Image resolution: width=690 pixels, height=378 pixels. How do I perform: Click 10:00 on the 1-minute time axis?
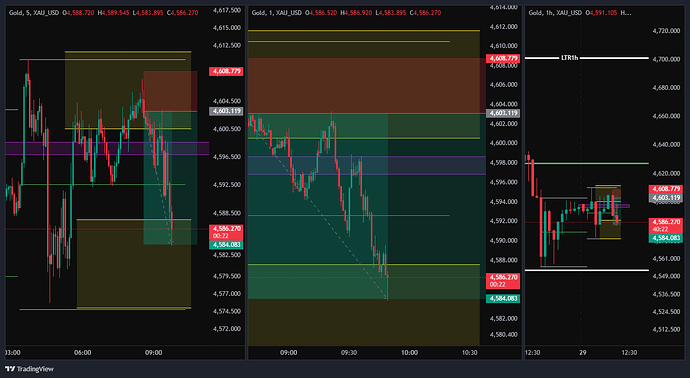[409, 352]
